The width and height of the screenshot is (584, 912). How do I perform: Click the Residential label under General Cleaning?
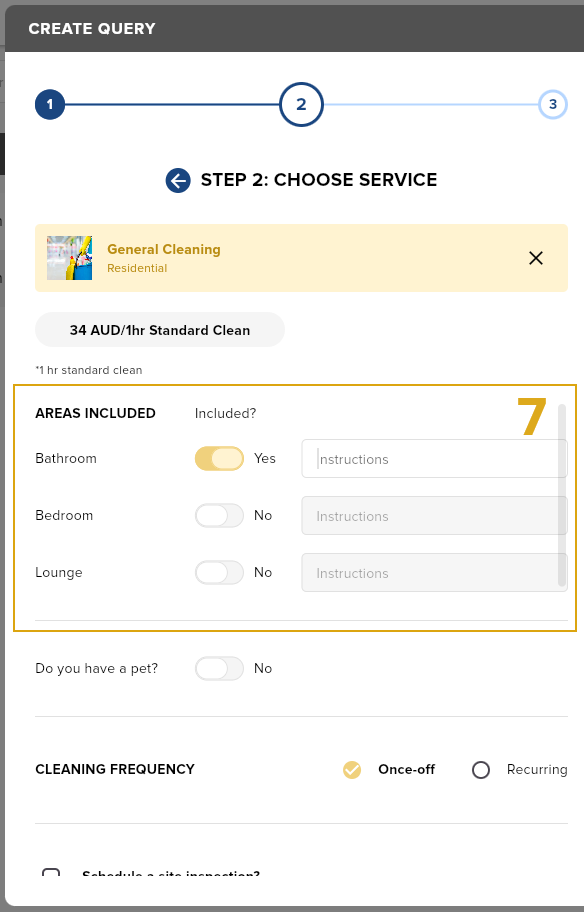(x=137, y=268)
